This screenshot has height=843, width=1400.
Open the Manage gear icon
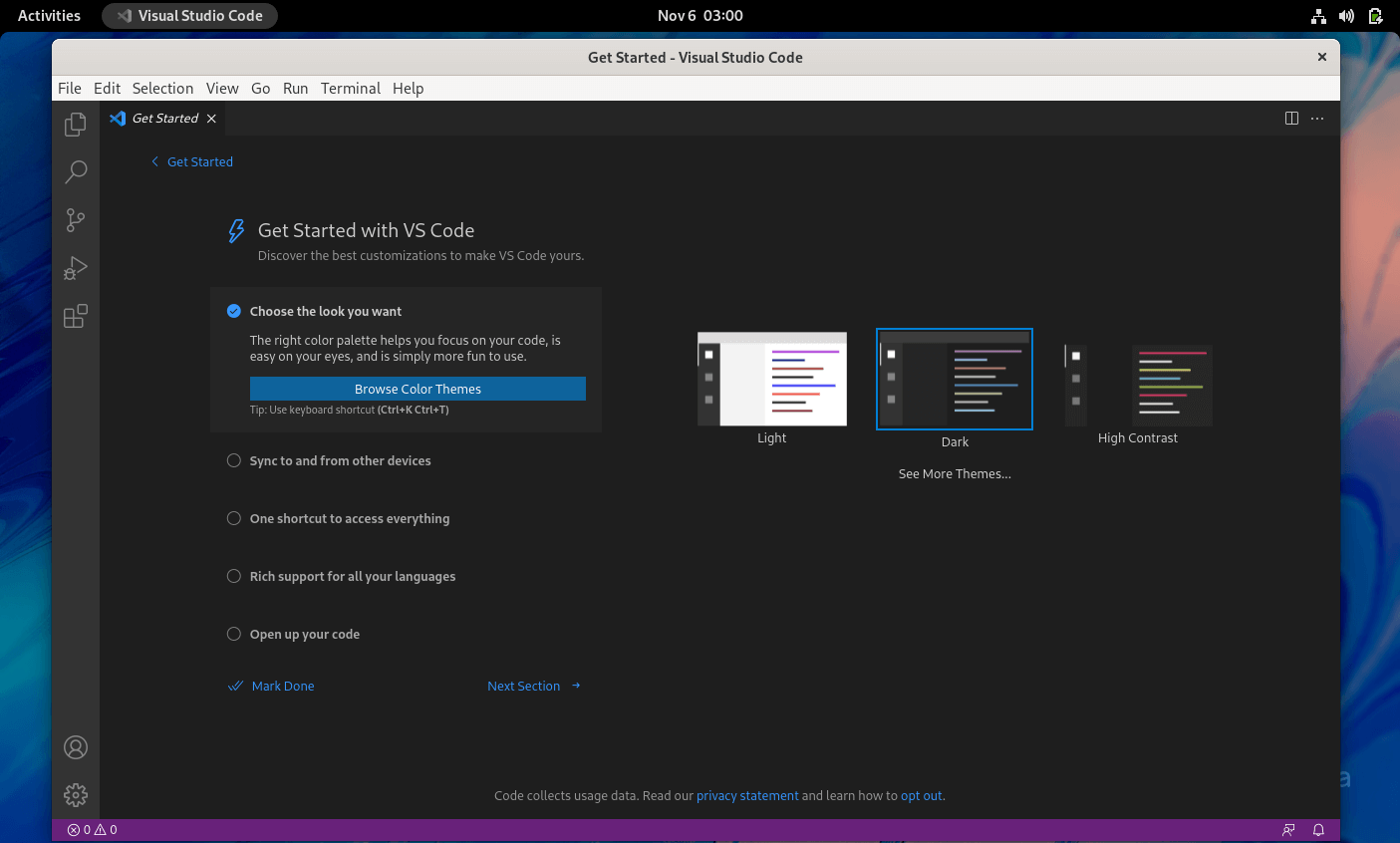[x=75, y=794]
